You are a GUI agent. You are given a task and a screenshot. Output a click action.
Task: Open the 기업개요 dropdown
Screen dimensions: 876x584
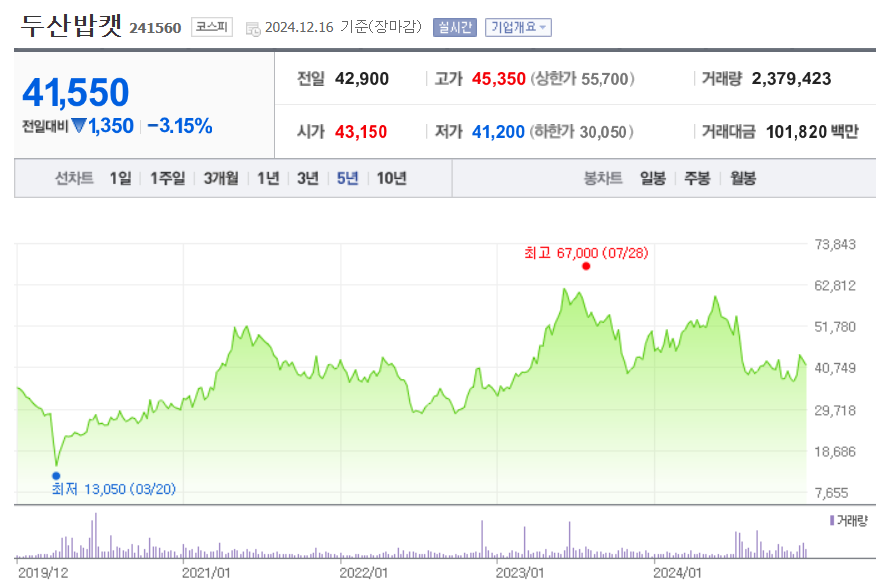click(518, 27)
